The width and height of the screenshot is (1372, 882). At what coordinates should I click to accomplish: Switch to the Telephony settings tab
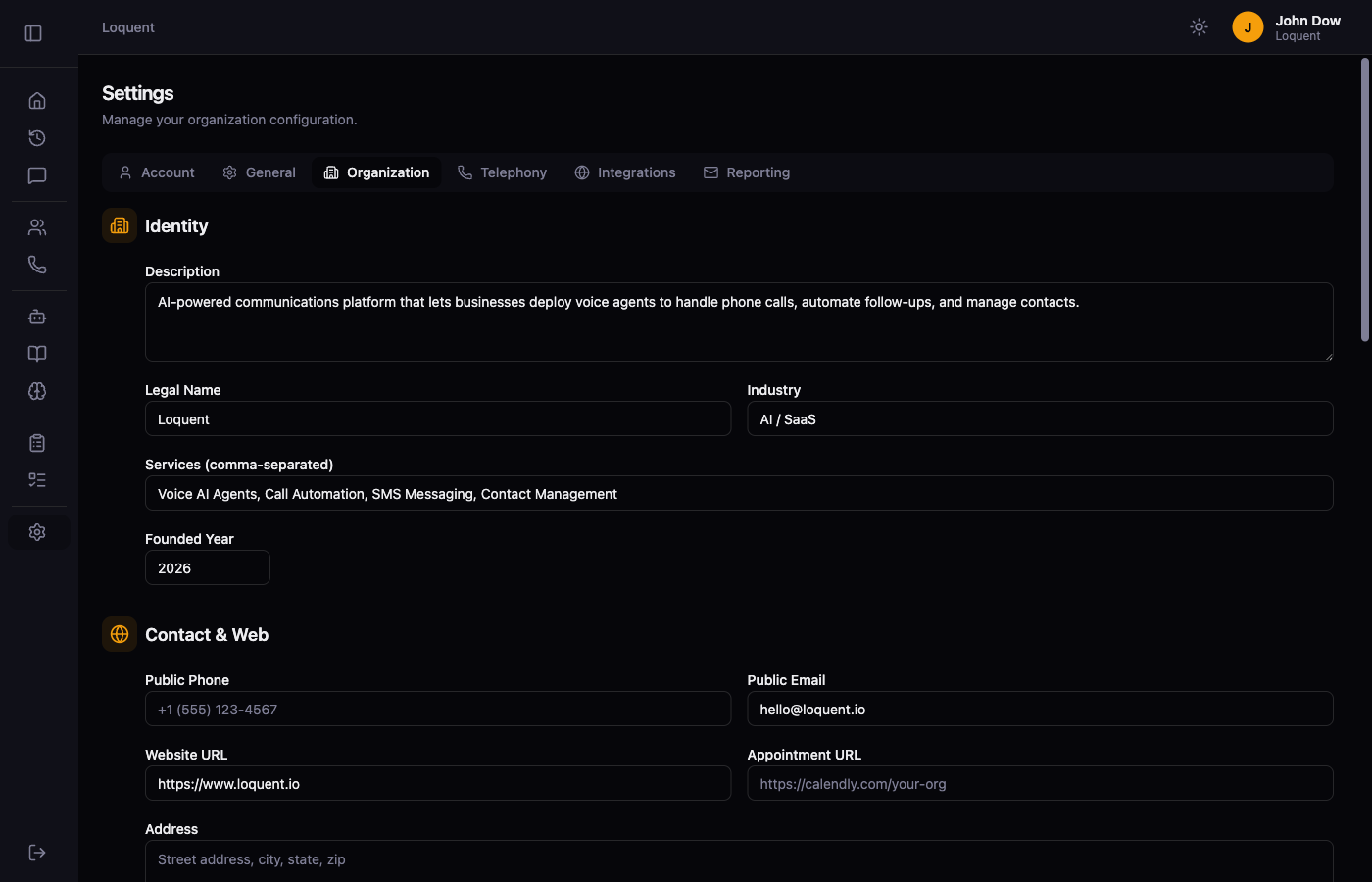tap(502, 171)
